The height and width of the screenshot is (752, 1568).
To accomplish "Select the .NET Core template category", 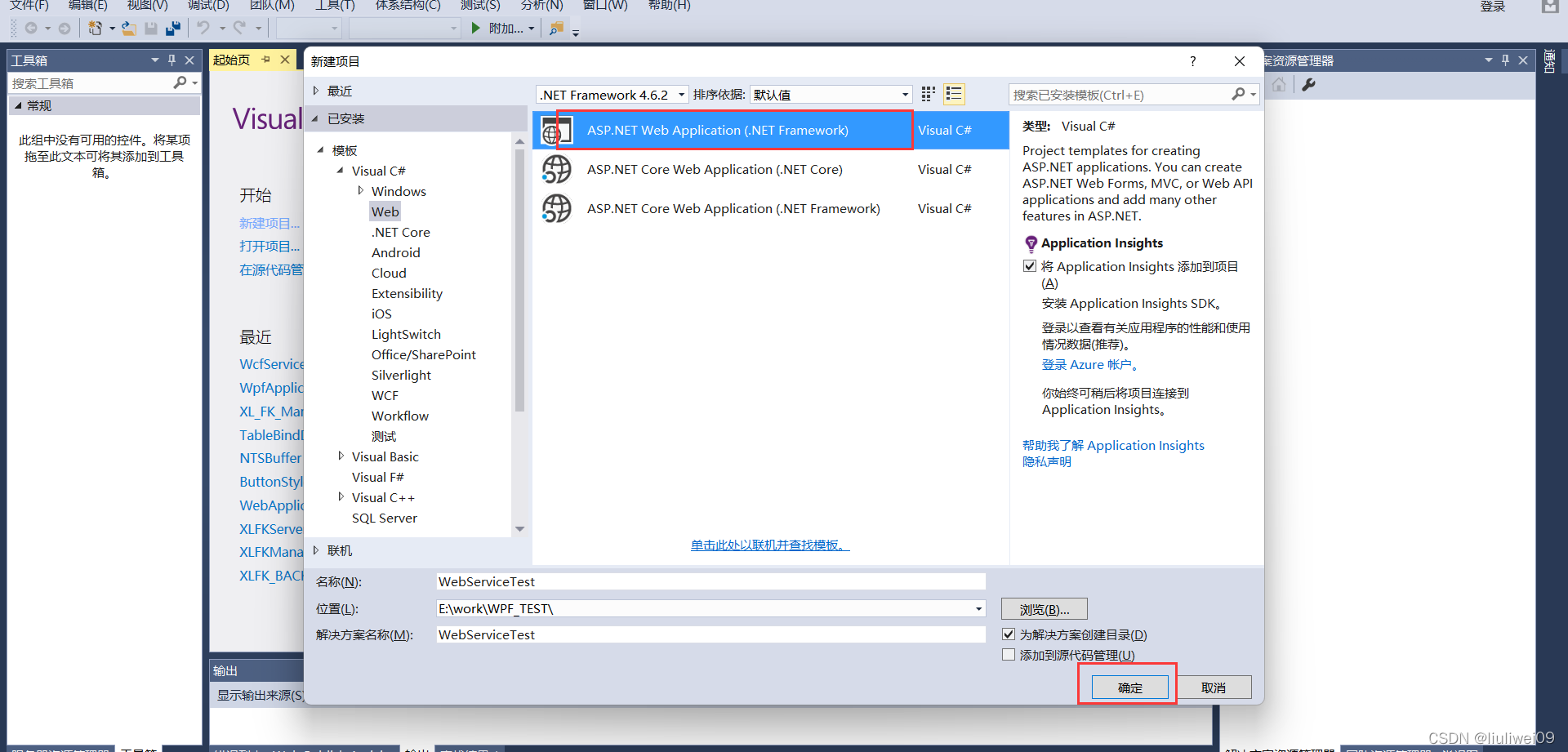I will click(400, 232).
